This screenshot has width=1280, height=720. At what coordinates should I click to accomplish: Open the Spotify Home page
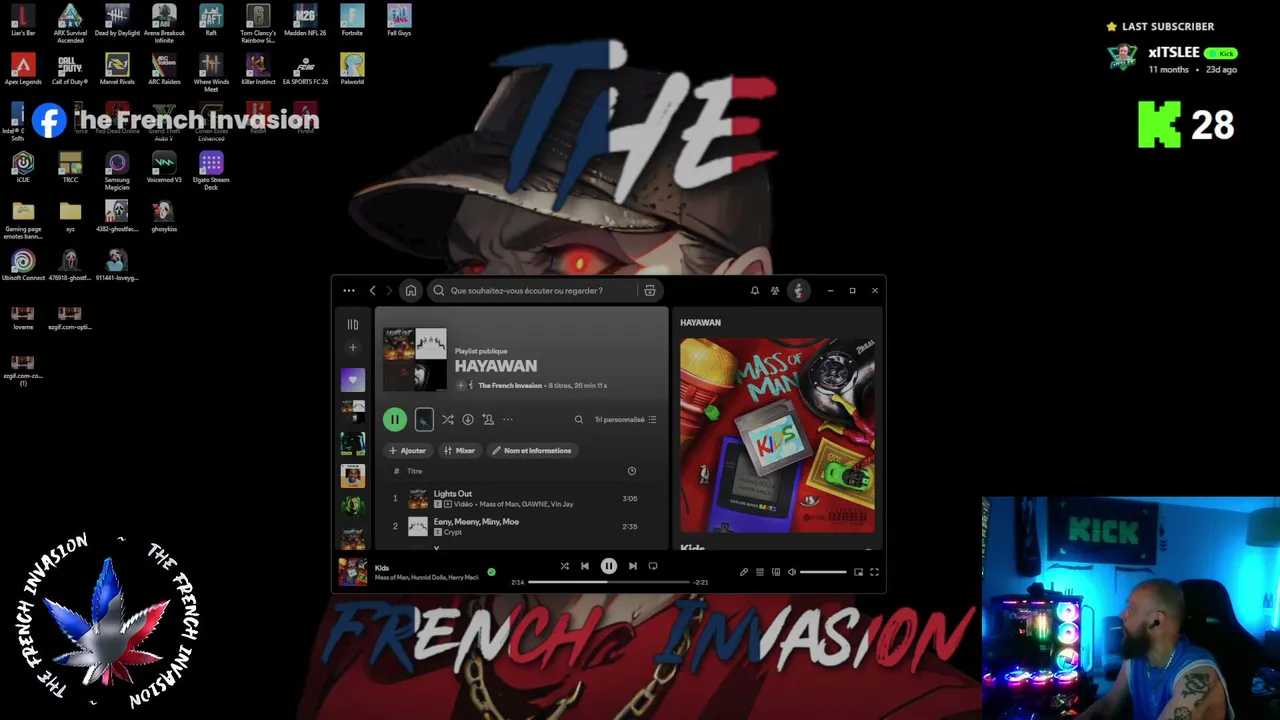point(410,291)
